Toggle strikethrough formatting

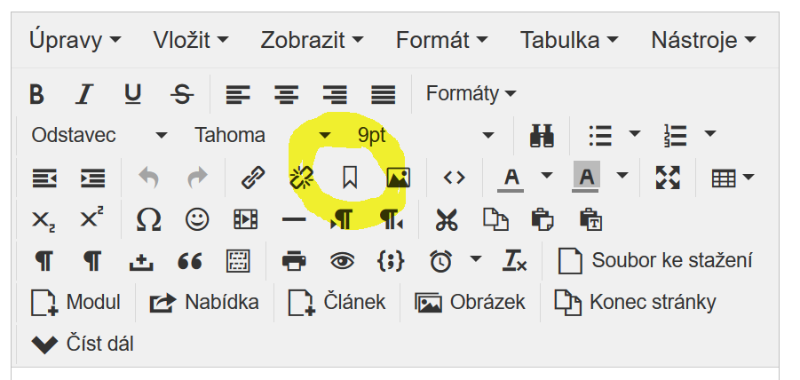[x=182, y=94]
